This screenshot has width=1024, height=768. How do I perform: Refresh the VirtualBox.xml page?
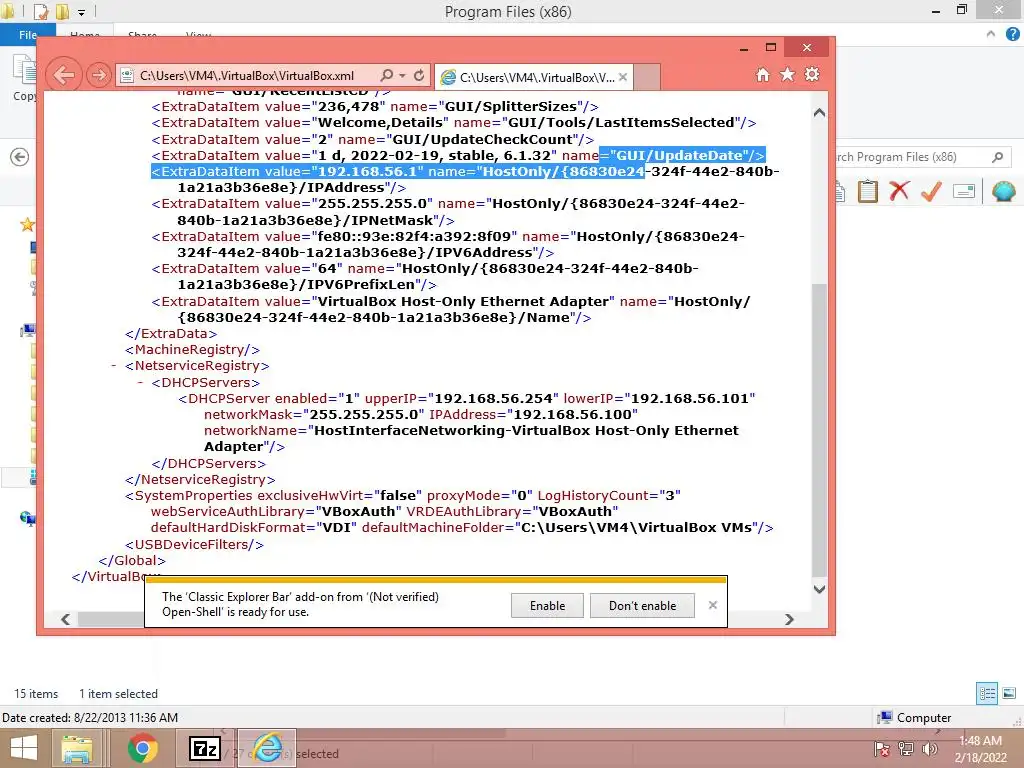(x=419, y=76)
